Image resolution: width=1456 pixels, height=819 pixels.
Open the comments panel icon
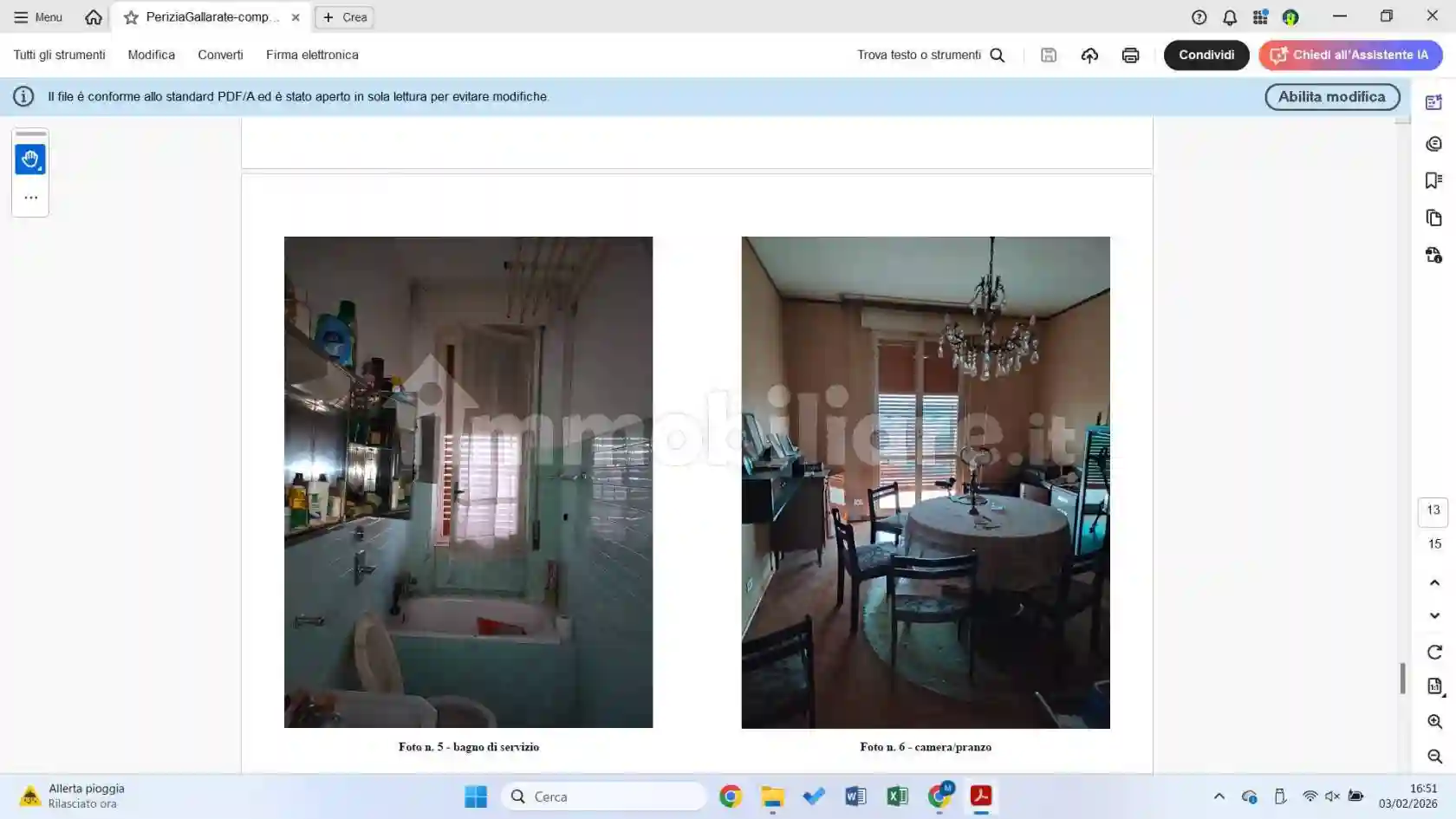pyautogui.click(x=1433, y=144)
